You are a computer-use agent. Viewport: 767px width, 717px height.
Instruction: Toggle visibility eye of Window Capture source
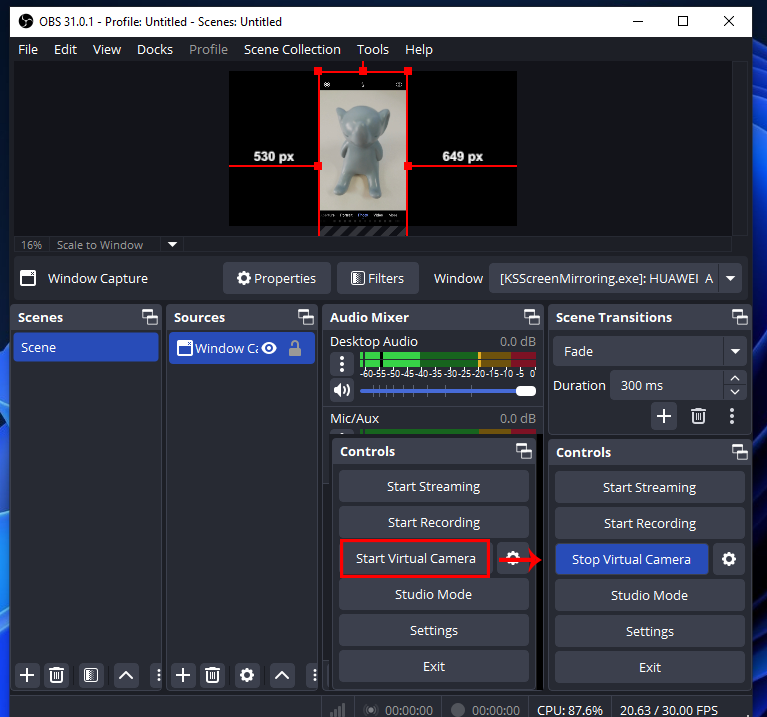[269, 348]
